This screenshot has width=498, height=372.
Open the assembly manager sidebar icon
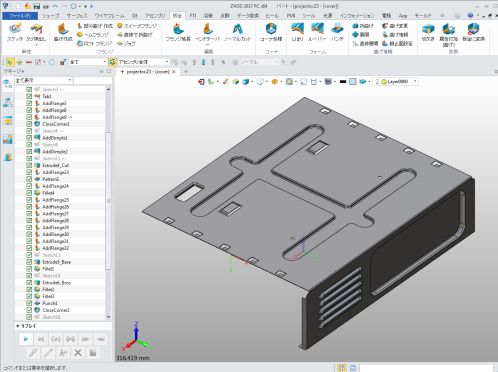point(7,103)
